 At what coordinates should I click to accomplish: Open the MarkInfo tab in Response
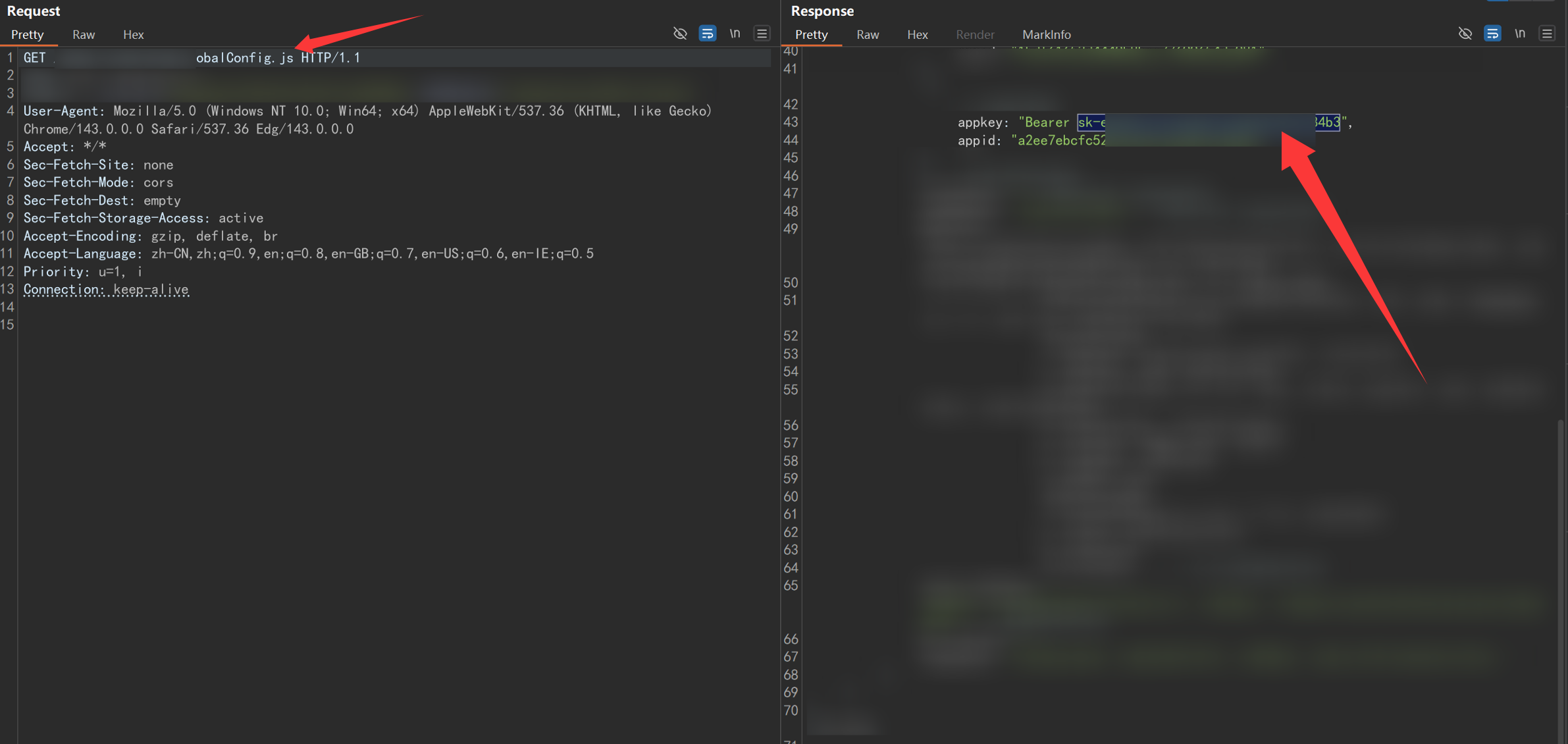[1046, 34]
